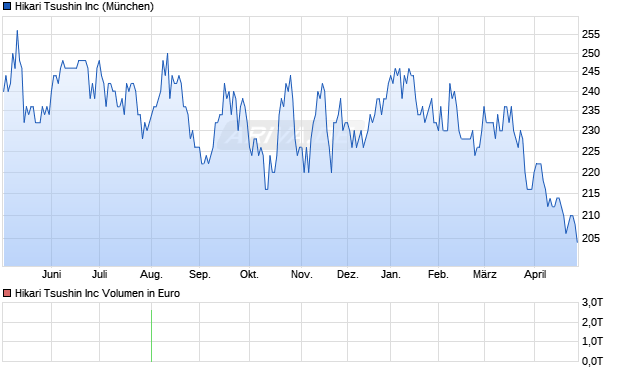Click the 245 price label on the y-axis
The width and height of the screenshot is (620, 371).
tap(591, 72)
